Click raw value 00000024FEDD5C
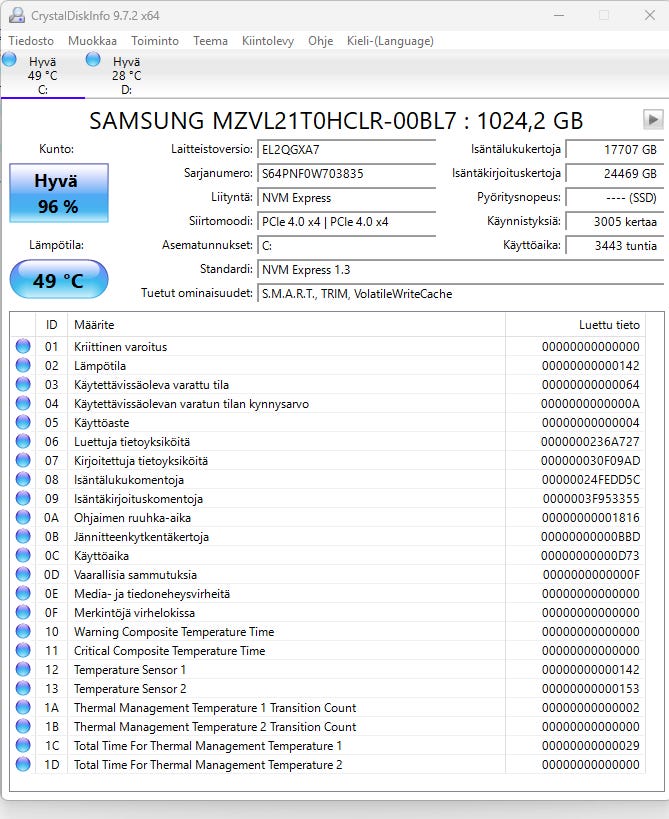Viewport: 669px width, 819px height. pyautogui.click(x=590, y=479)
